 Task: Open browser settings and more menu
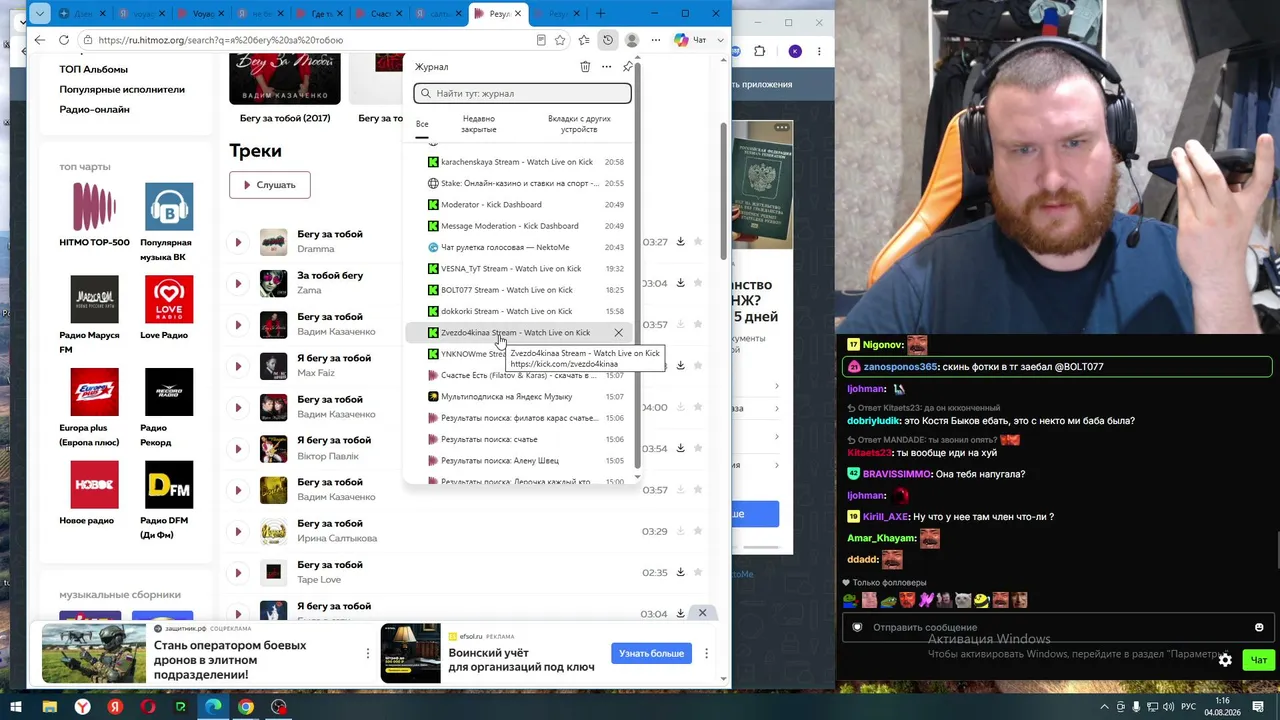coord(656,40)
